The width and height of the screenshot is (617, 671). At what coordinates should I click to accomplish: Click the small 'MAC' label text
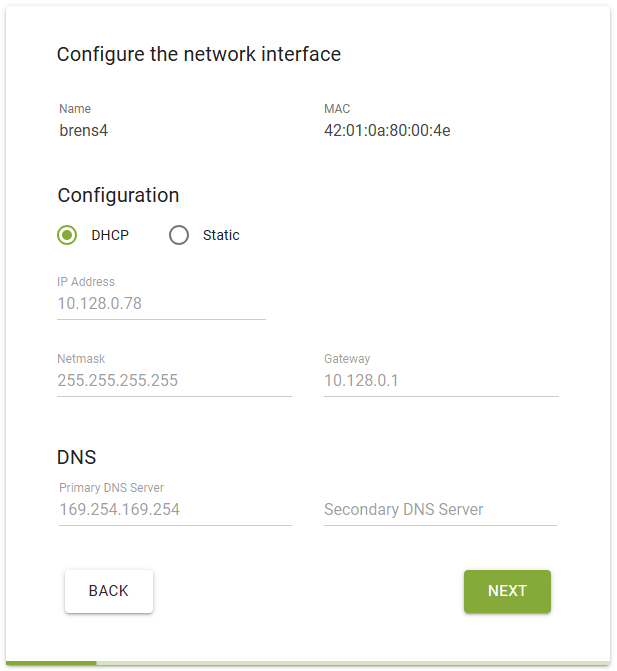(337, 109)
